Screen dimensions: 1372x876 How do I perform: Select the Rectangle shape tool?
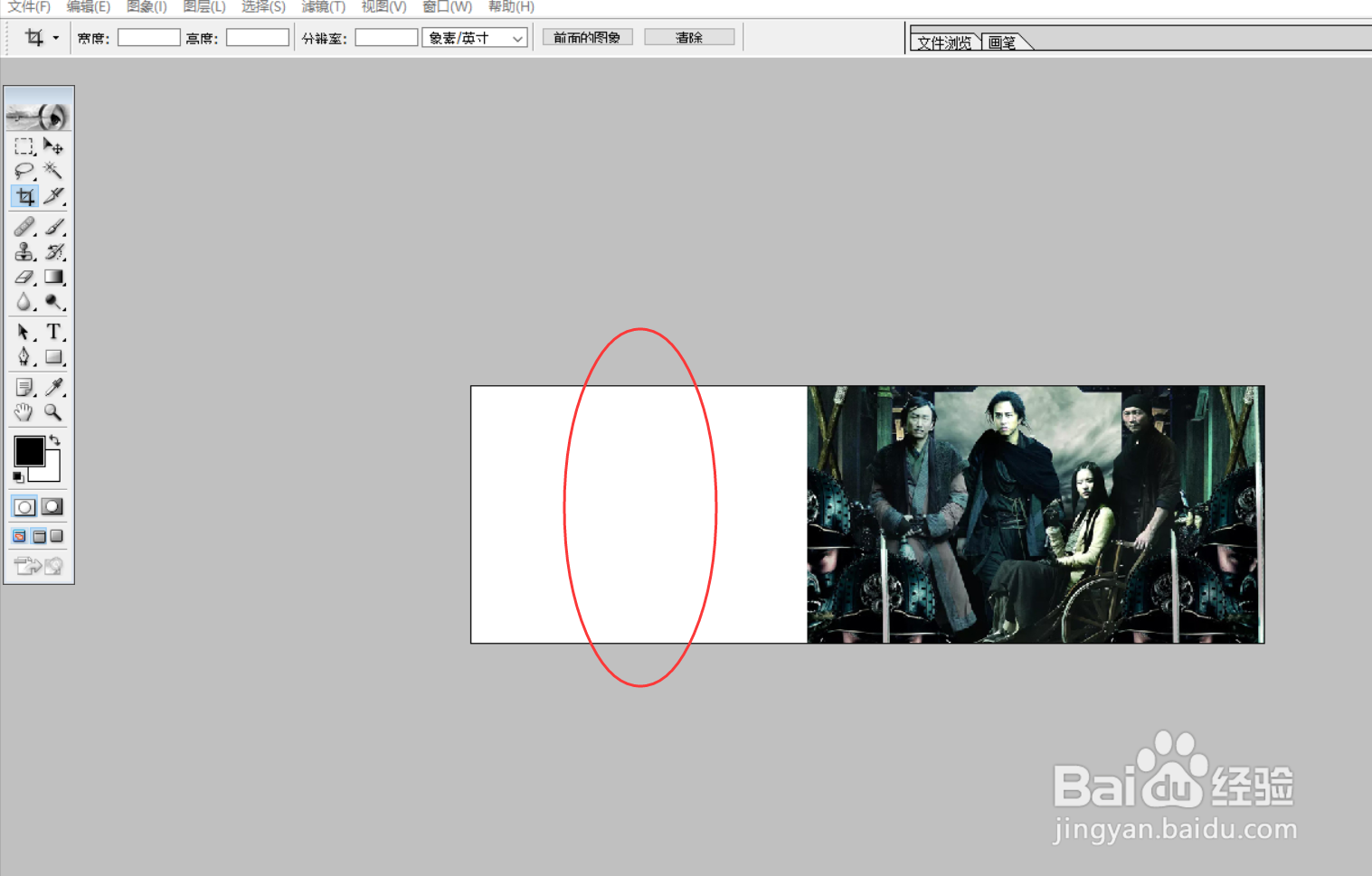(x=53, y=357)
